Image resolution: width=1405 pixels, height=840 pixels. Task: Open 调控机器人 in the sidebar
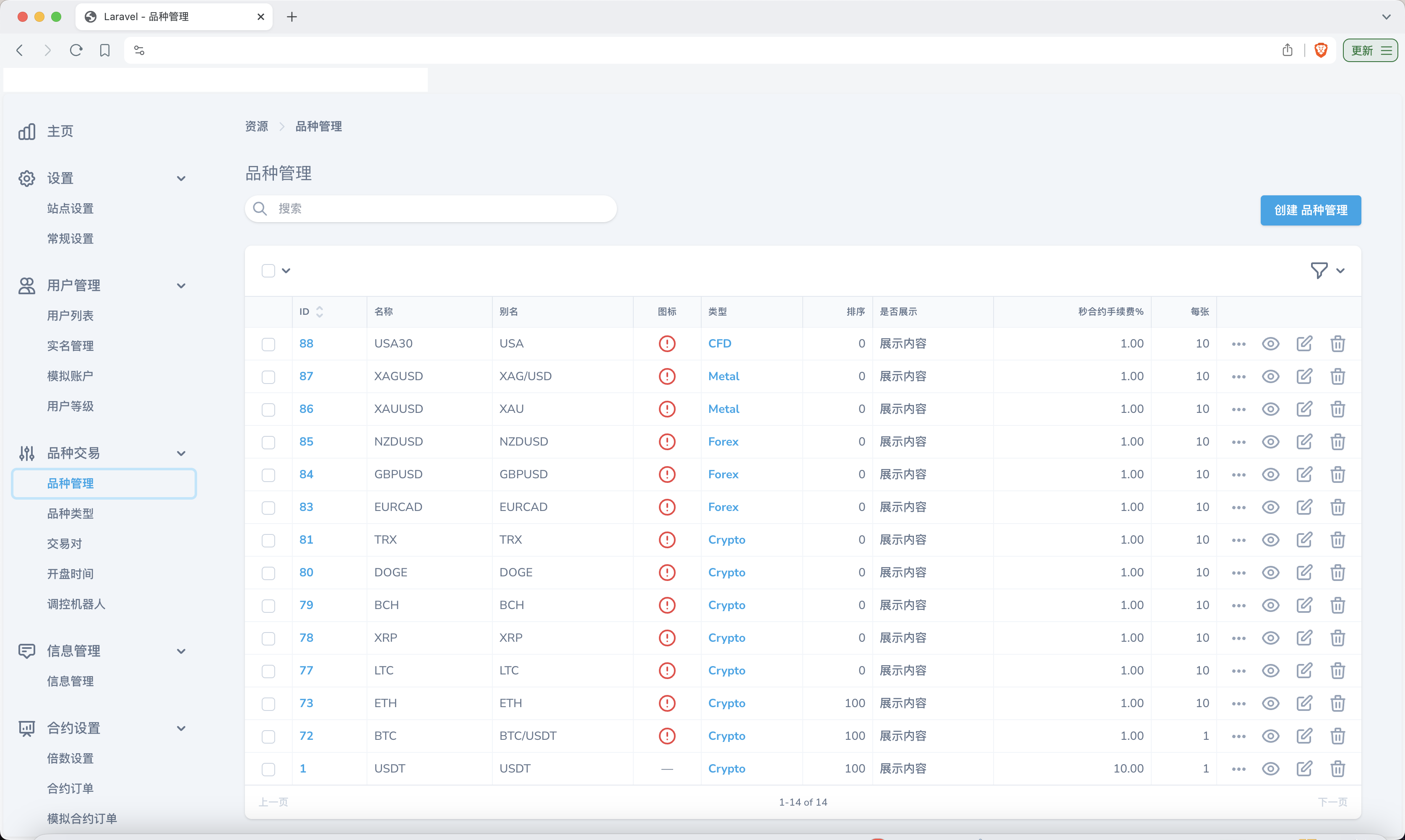76,604
